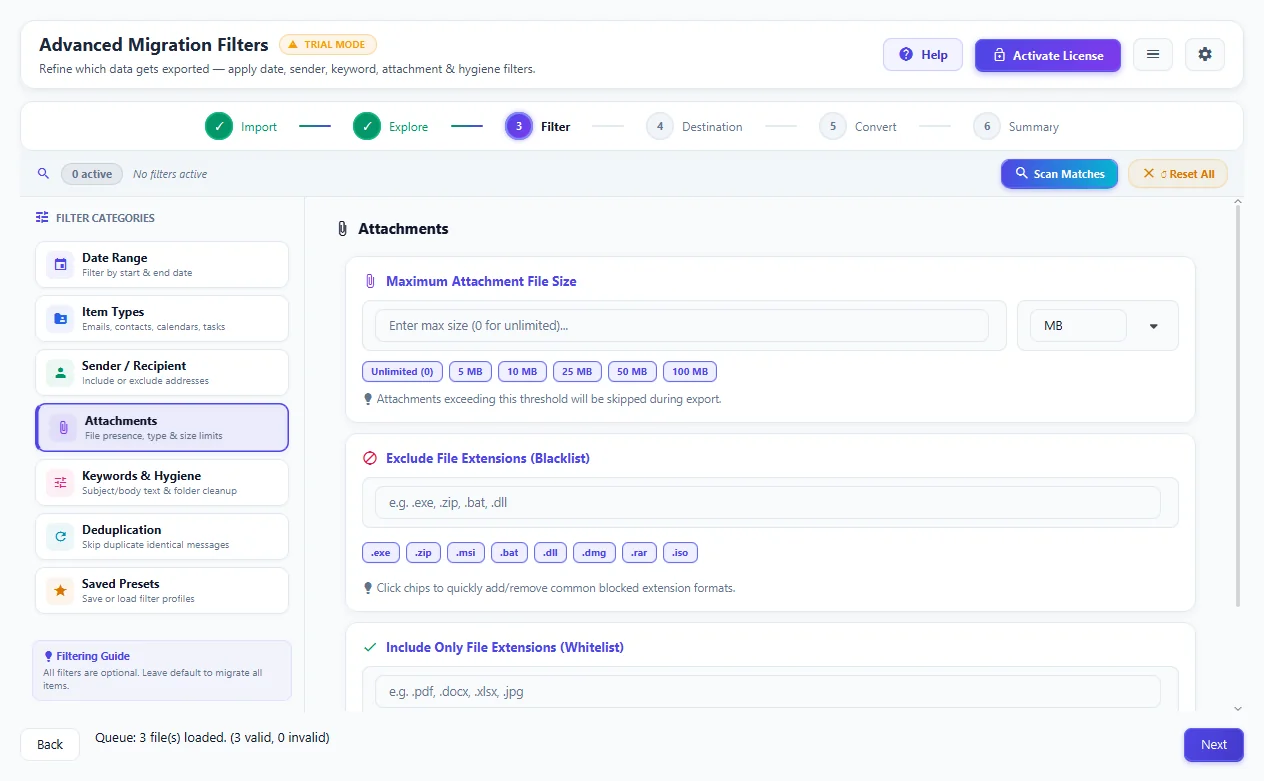Screen dimensions: 1264x781
Task: Click the Saved Presets star icon
Action: [60, 591]
